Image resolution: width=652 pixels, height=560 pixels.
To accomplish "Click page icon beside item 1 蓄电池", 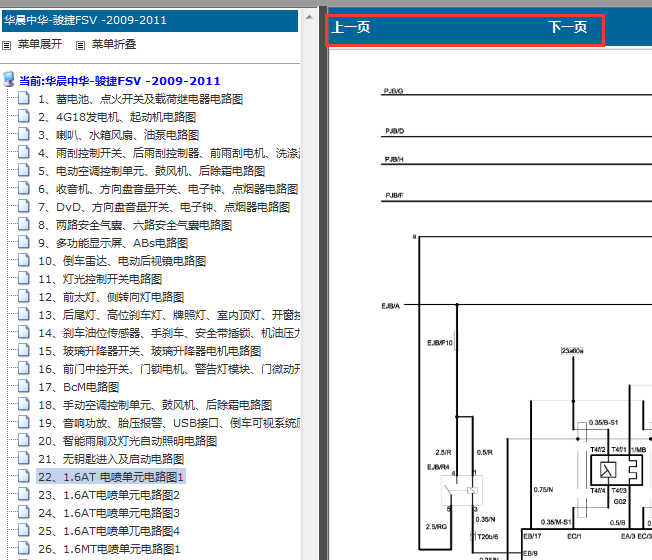I will [24, 98].
